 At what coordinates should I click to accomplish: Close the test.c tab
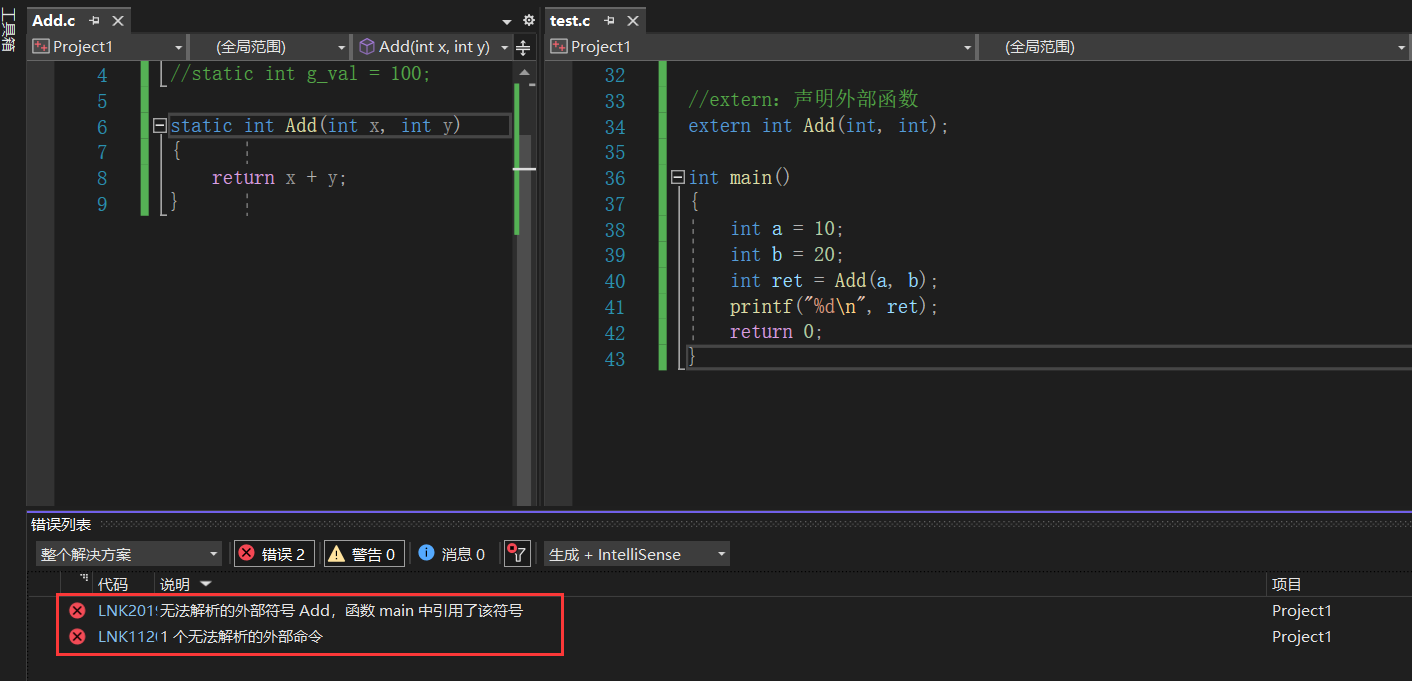(631, 20)
